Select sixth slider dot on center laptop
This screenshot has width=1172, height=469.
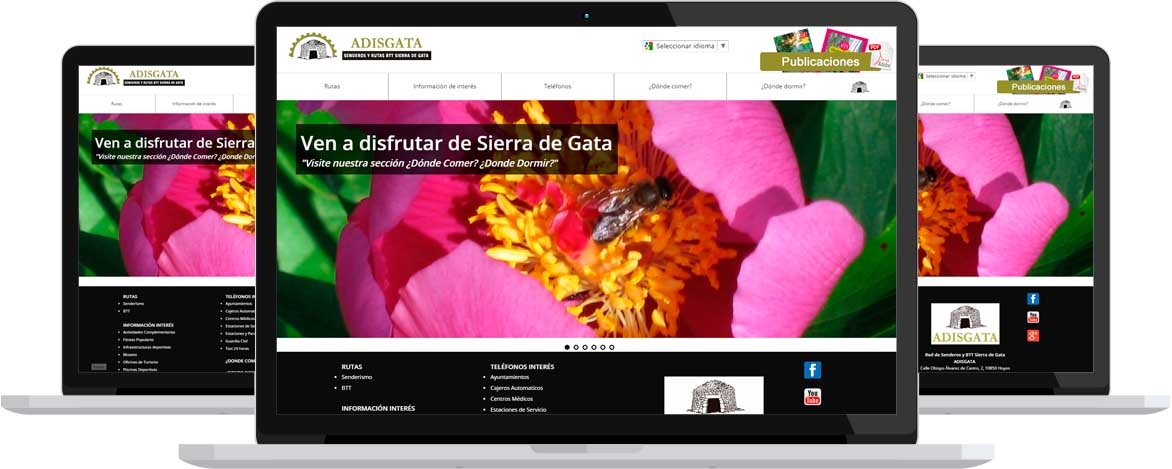[612, 347]
